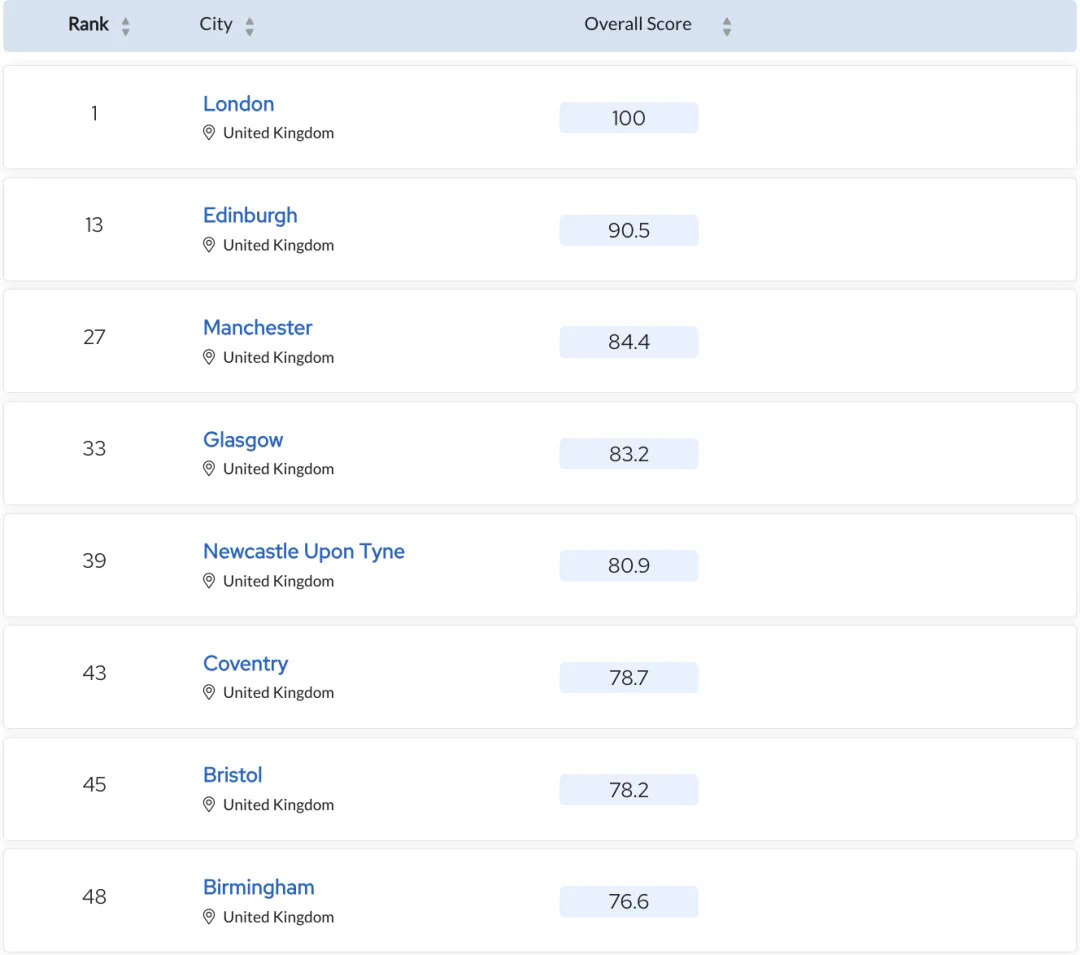This screenshot has height=955, width=1080.
Task: Click London's overall score of 100
Action: (628, 118)
